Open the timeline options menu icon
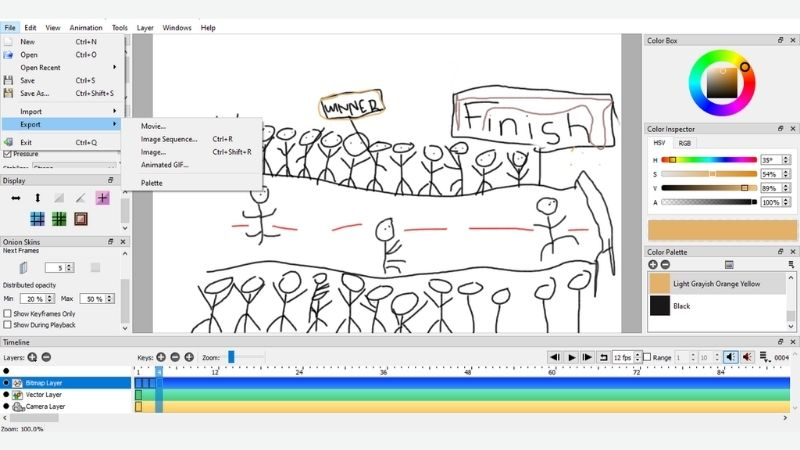The height and width of the screenshot is (450, 800). pos(764,357)
